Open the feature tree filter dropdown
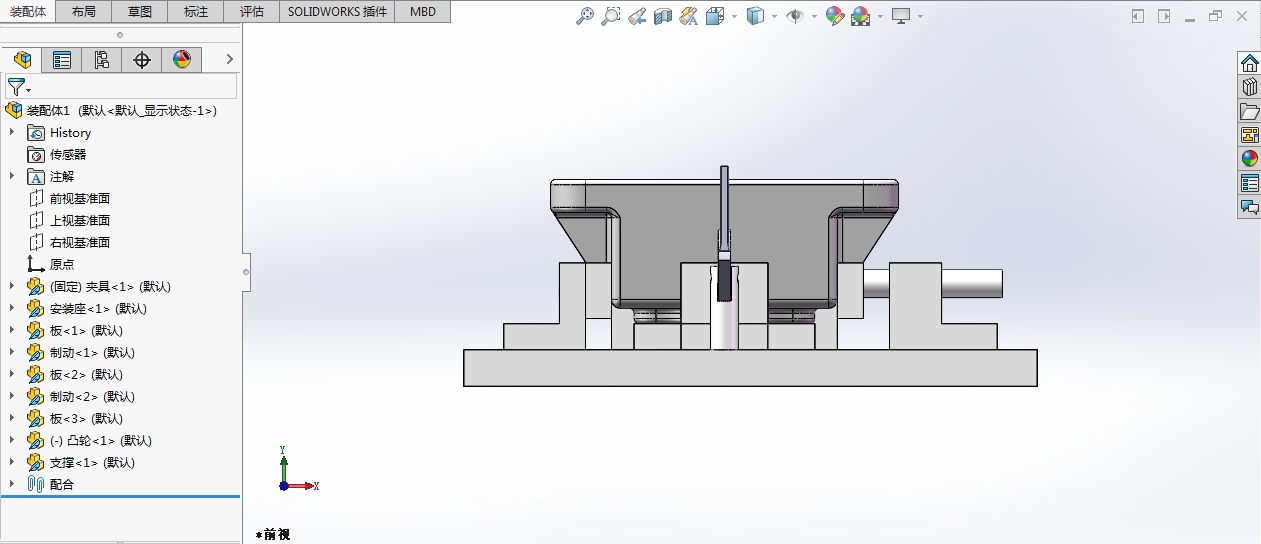 click(x=19, y=87)
